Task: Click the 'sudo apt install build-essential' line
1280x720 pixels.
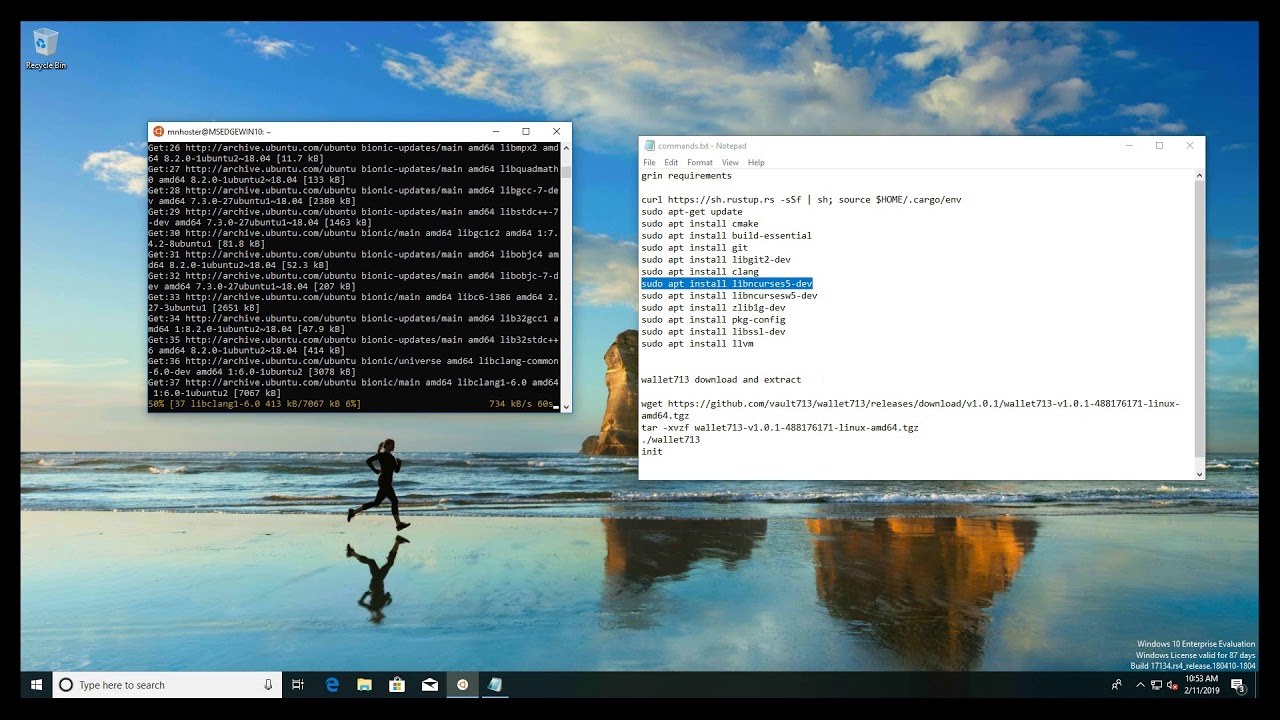Action: pyautogui.click(x=726, y=236)
